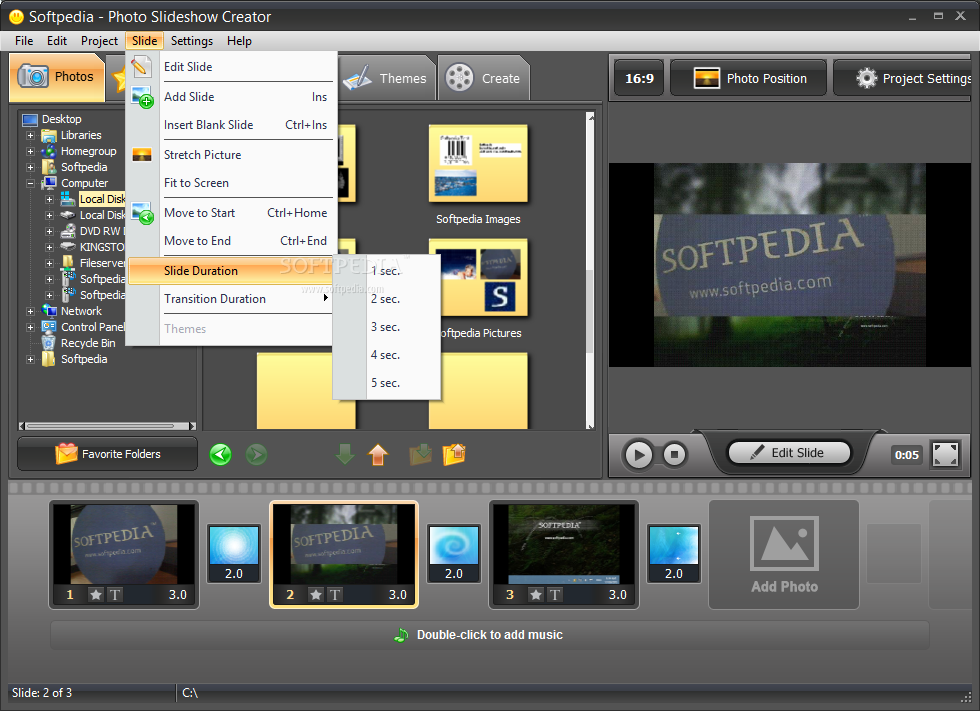This screenshot has width=980, height=711.
Task: Open the Edit menu
Action: pos(57,41)
